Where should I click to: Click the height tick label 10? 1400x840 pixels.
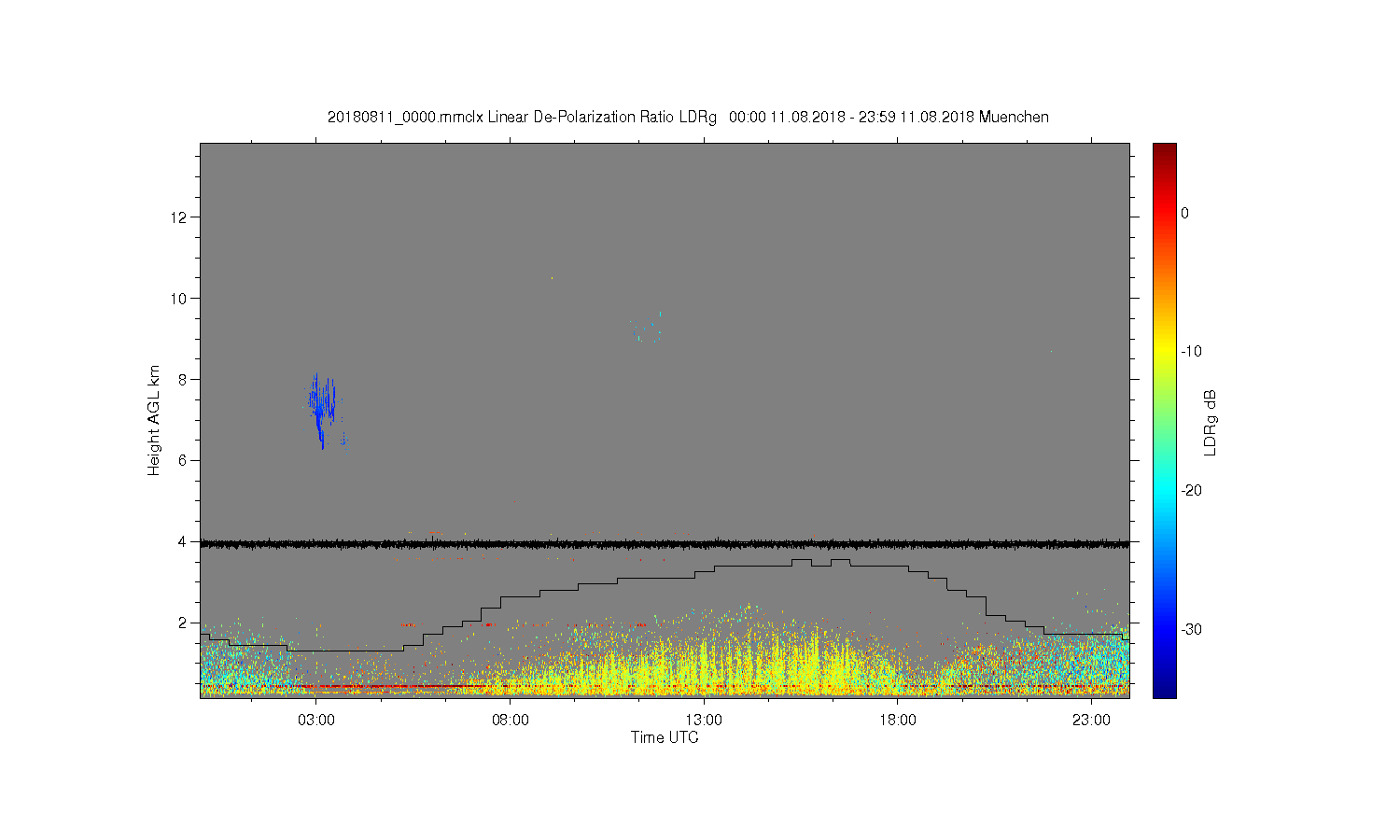coord(179,299)
